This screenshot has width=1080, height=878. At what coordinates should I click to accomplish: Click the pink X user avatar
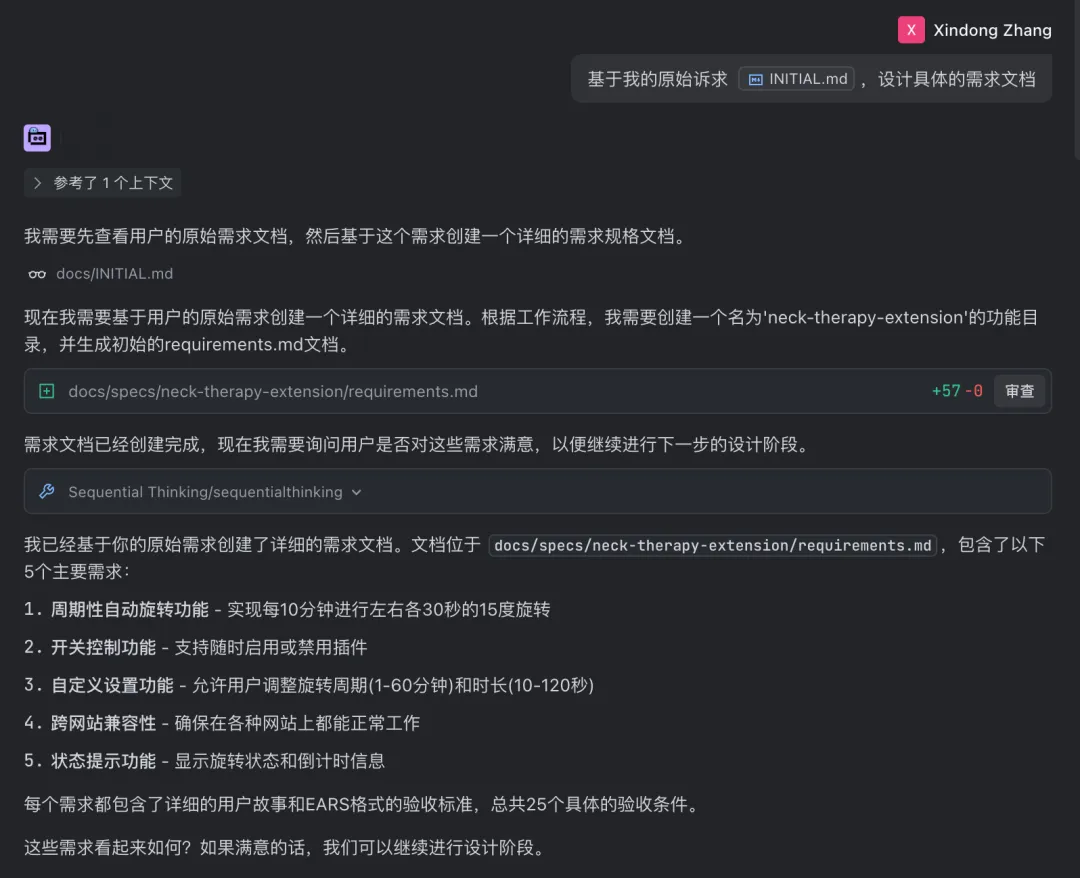tap(911, 30)
